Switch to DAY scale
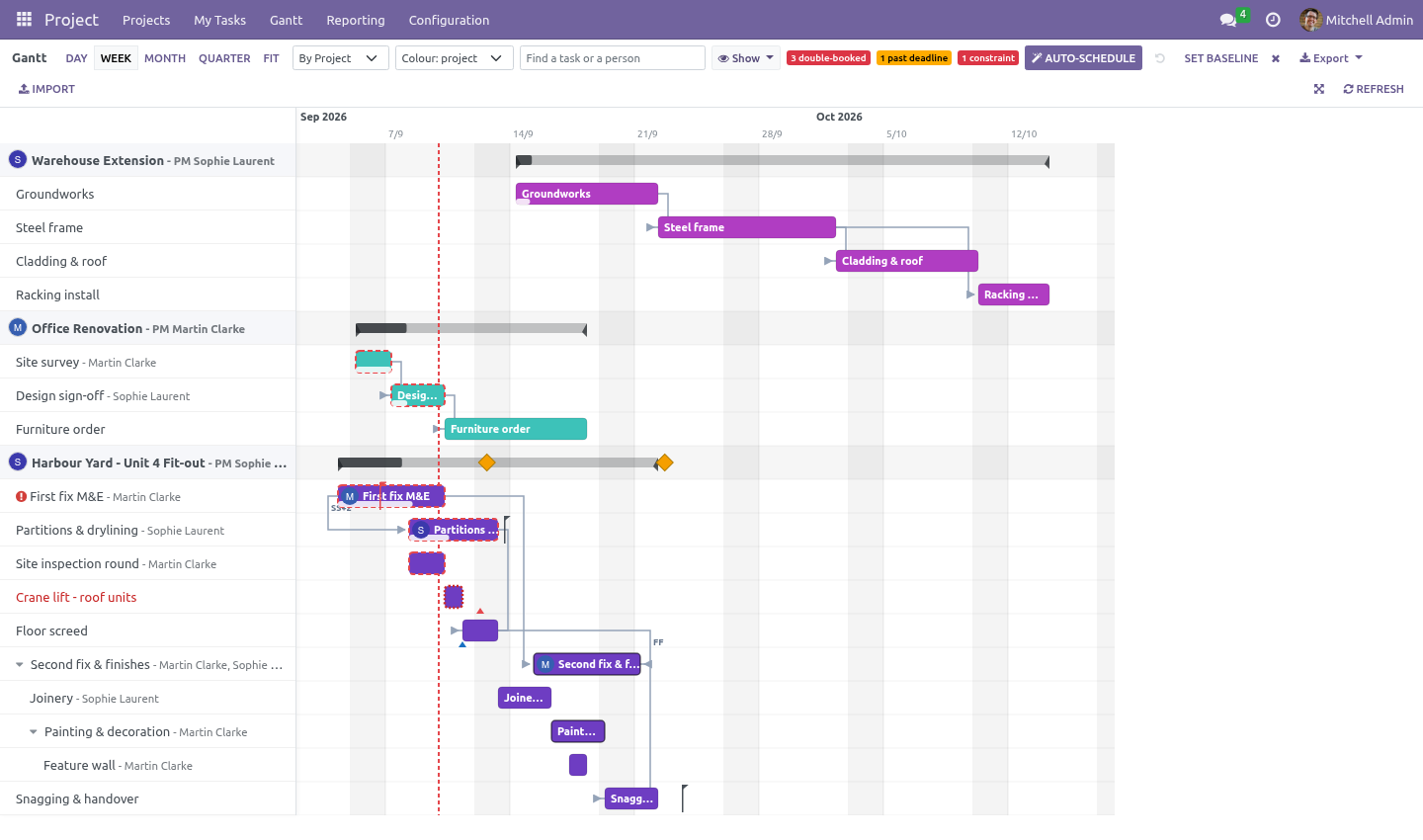 point(76,58)
